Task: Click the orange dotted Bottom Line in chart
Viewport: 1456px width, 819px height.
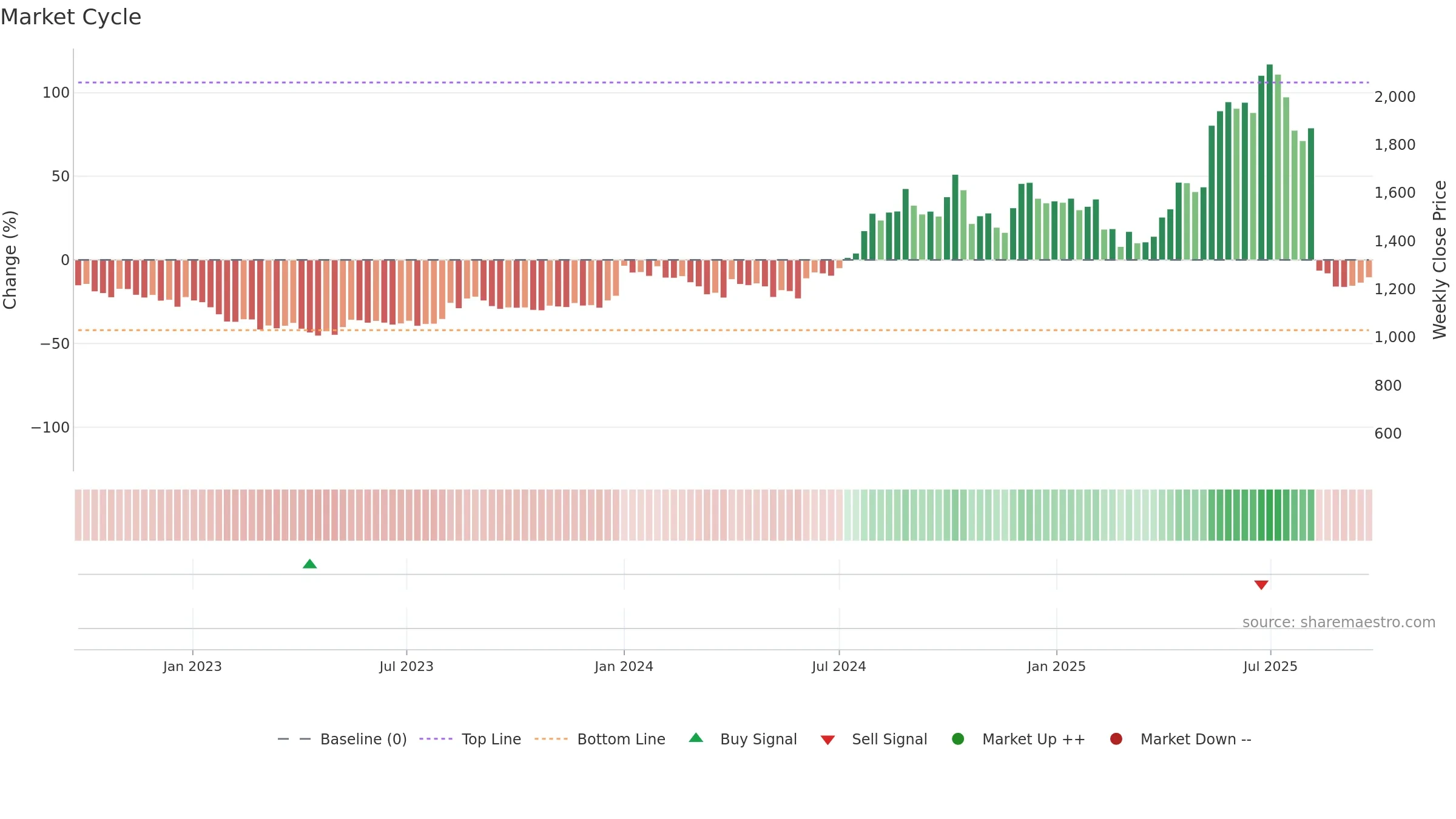Action: point(723,330)
